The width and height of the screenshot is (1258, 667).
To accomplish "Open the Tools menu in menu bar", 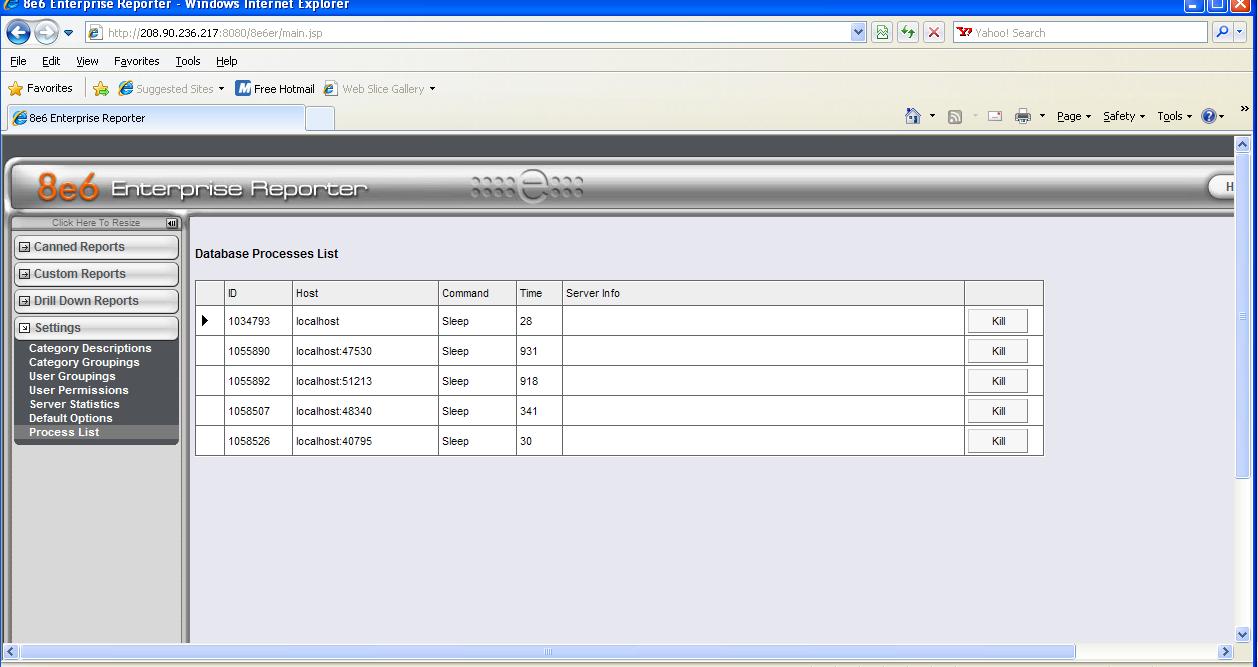I will click(188, 61).
